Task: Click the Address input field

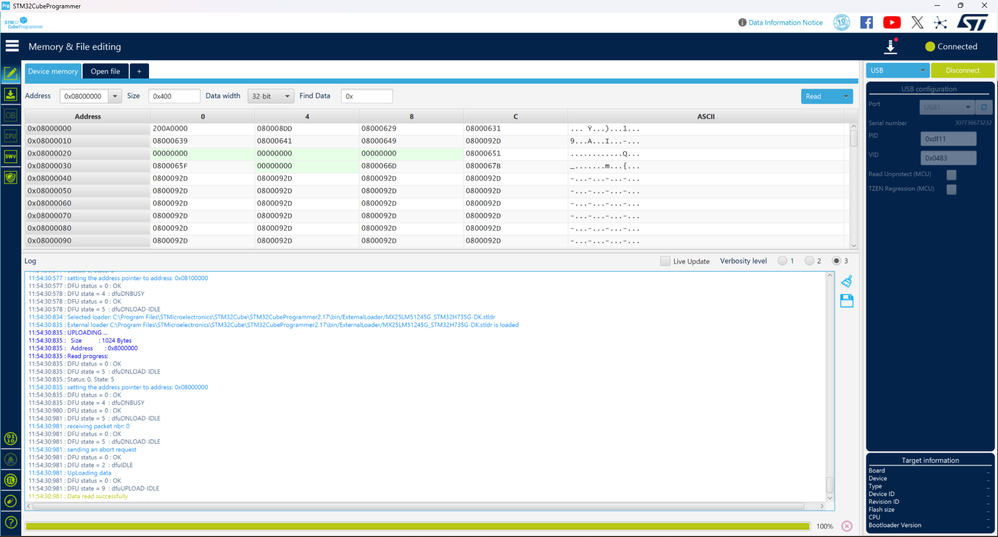Action: click(x=84, y=96)
